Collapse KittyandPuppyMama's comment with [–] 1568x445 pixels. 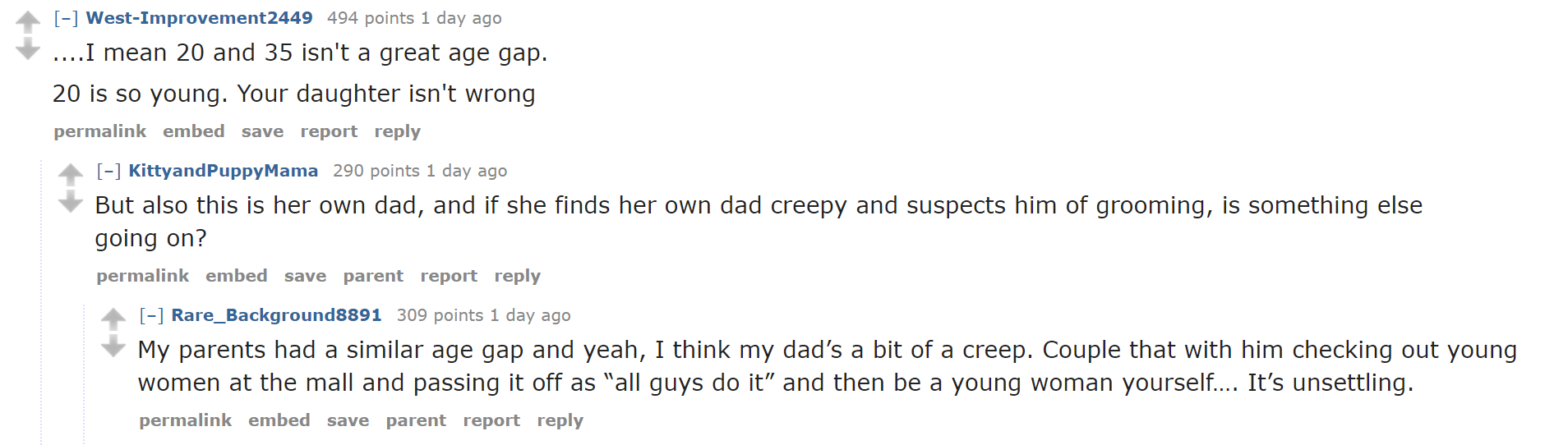[x=108, y=171]
